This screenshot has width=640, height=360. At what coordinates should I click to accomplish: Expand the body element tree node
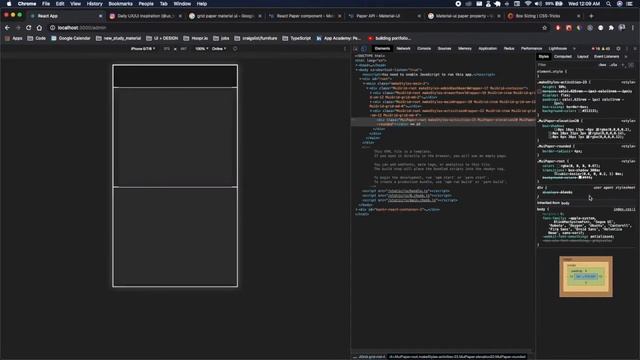point(357,70)
